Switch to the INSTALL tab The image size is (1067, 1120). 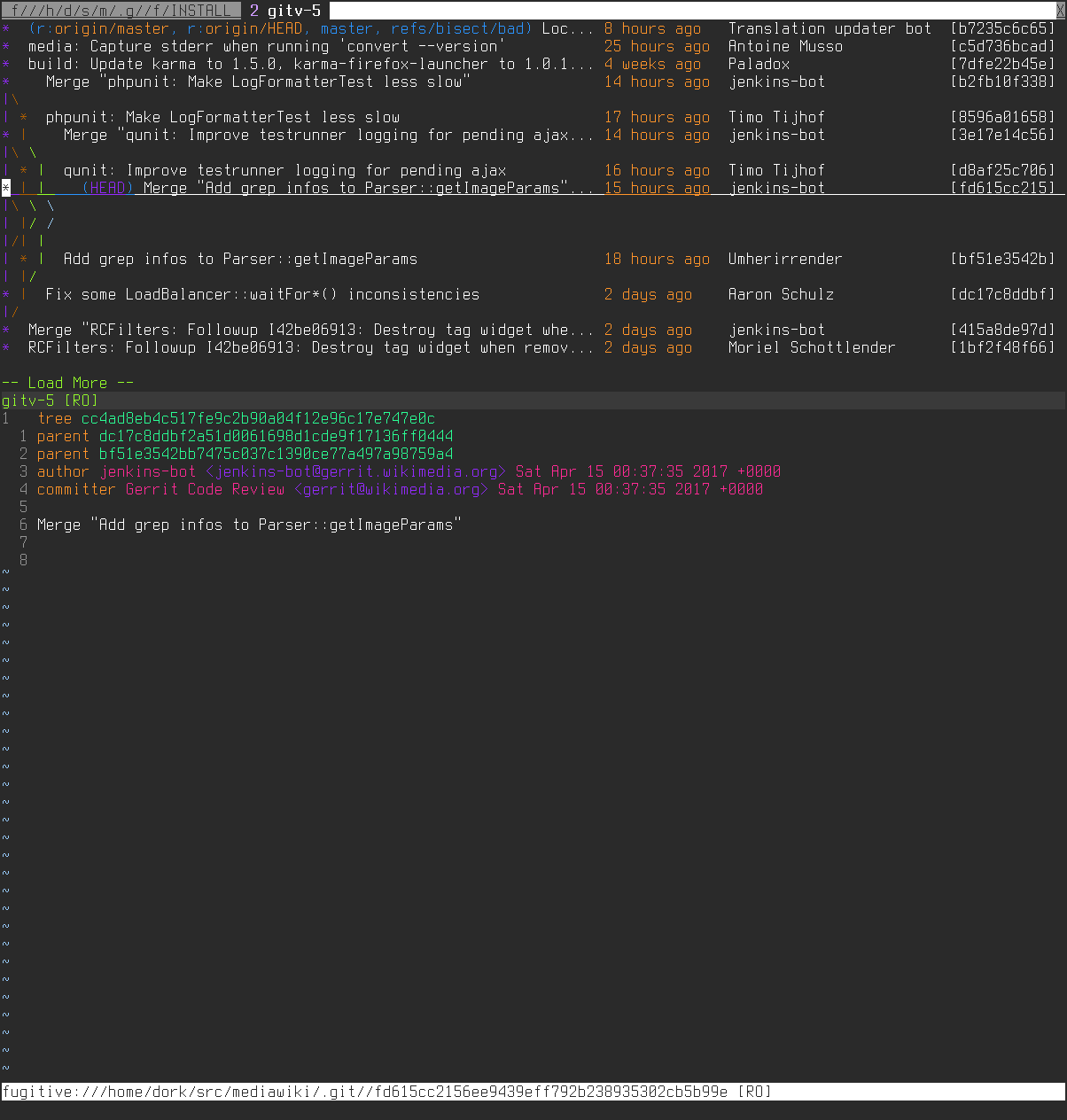pos(121,11)
